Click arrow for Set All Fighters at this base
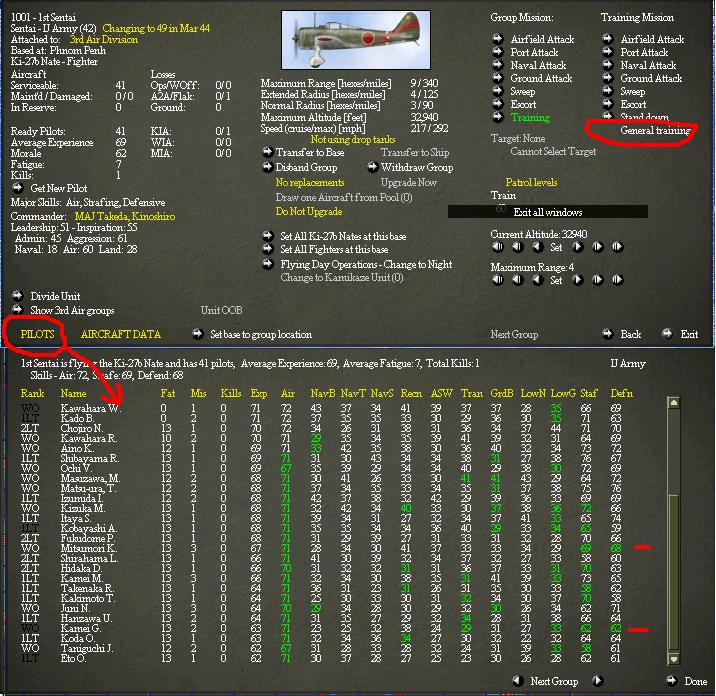Image resolution: width=716 pixels, height=696 pixels. point(268,249)
